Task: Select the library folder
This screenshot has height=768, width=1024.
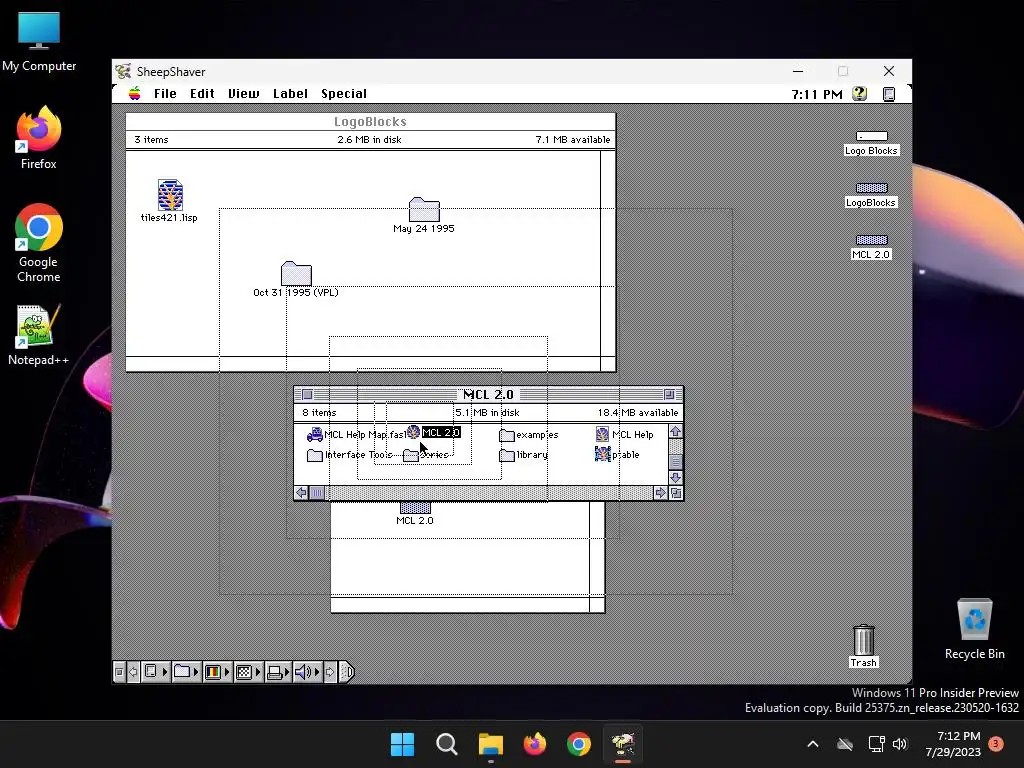Action: [524, 455]
